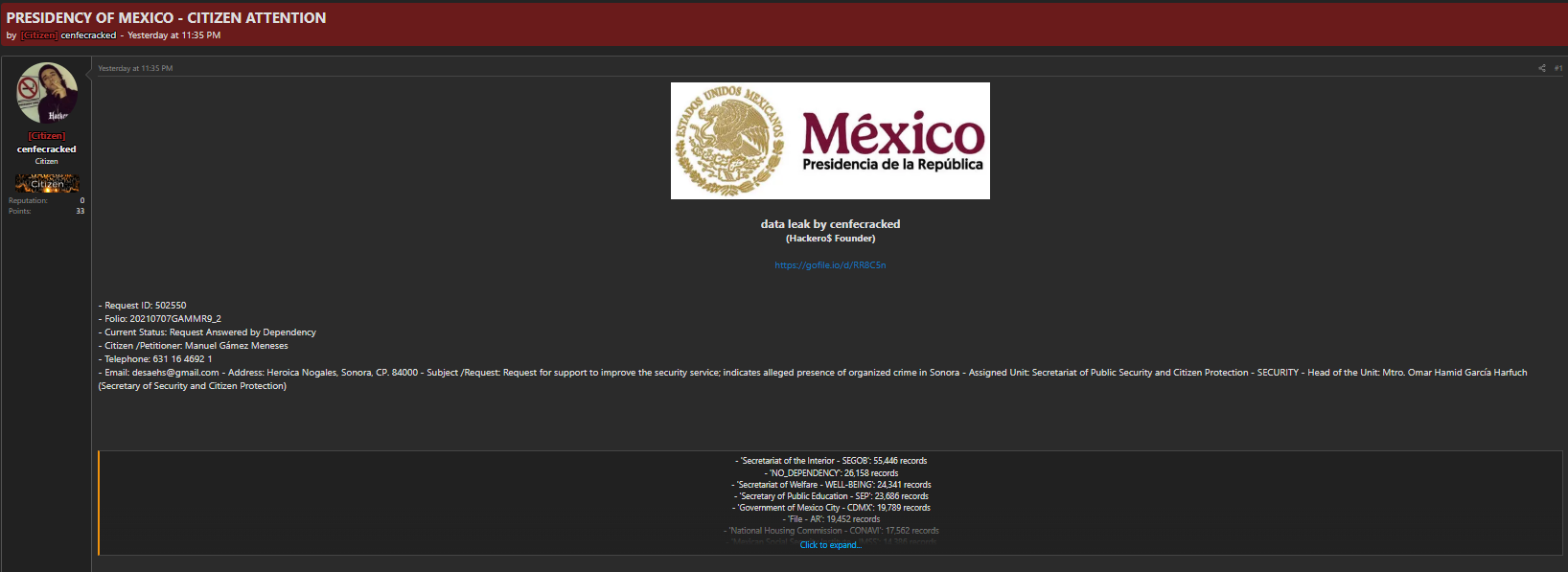Open cenfecracked username in sidebar
Viewport: 1568px width, 572px height.
point(46,149)
